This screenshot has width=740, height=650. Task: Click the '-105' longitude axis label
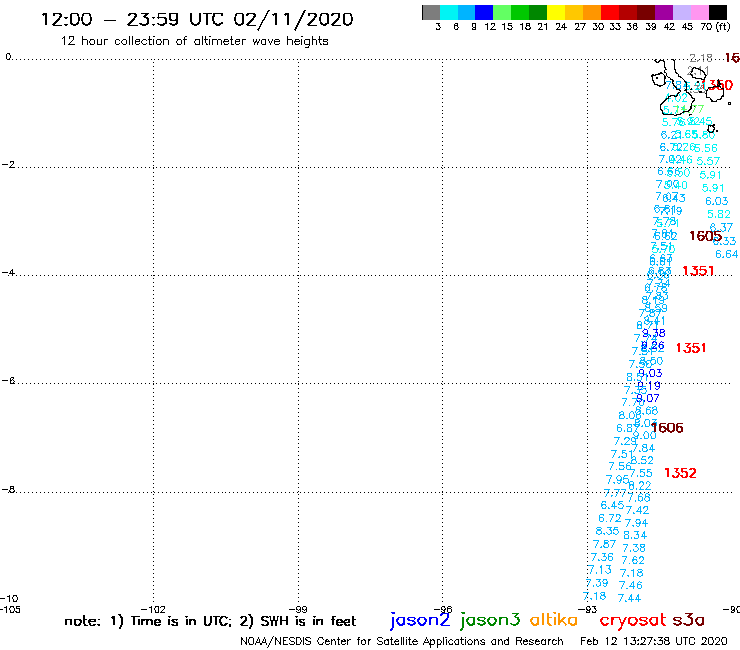coord(10,609)
